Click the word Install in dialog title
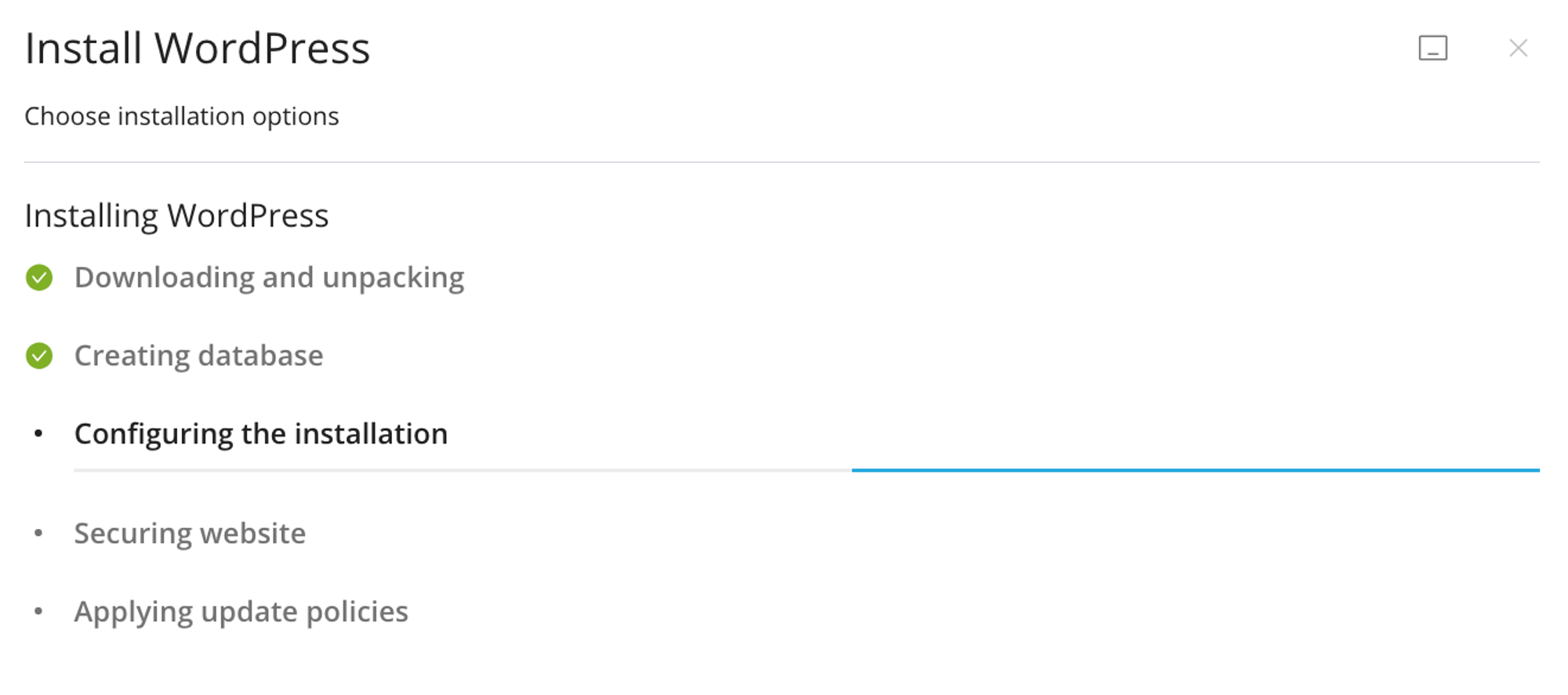1568x695 pixels. click(83, 49)
